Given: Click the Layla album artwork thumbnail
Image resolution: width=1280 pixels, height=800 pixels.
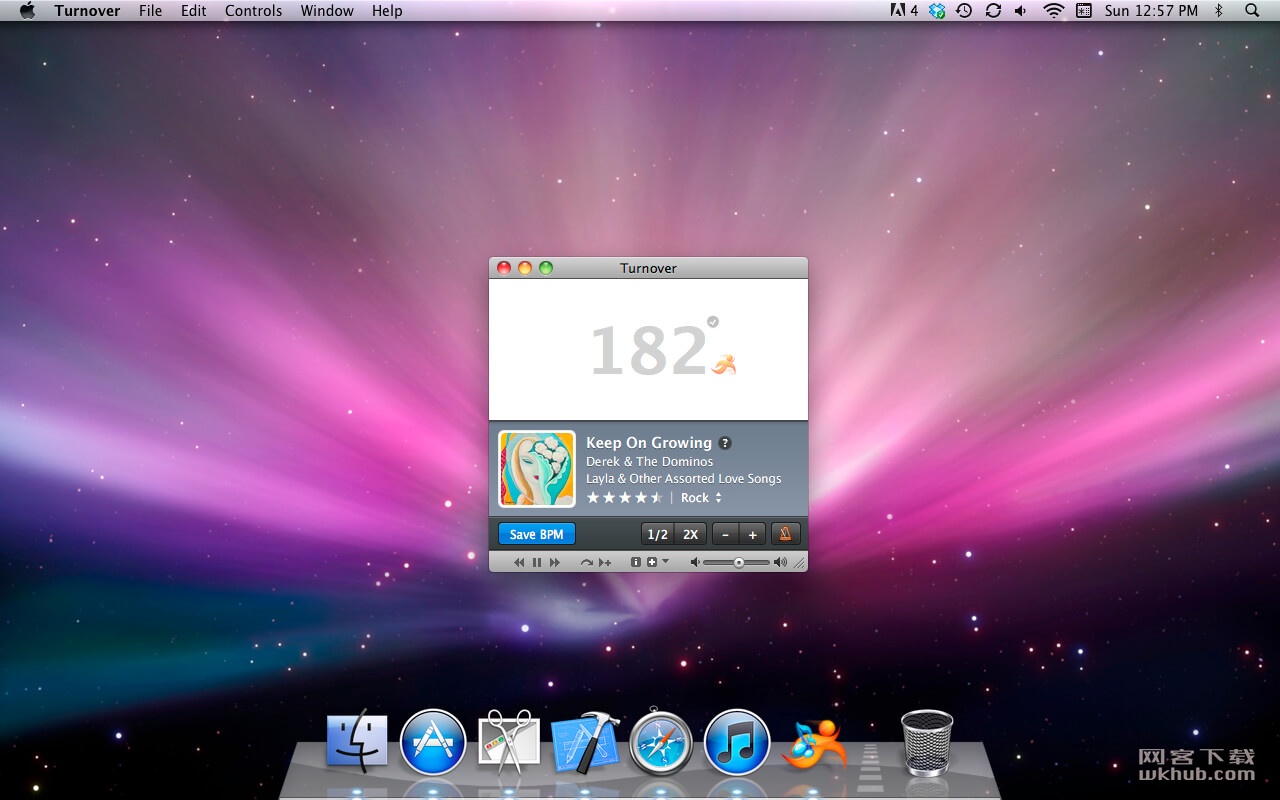Looking at the screenshot, I should point(537,469).
